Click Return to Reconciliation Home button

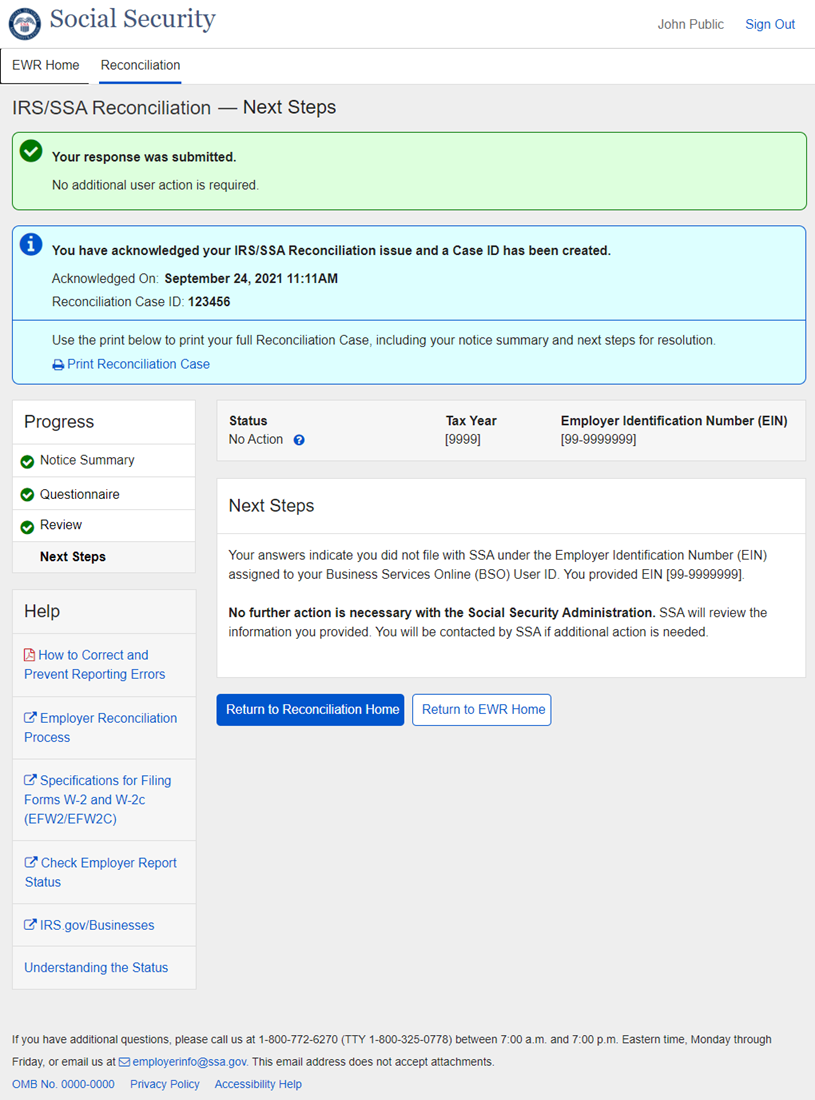[310, 710]
